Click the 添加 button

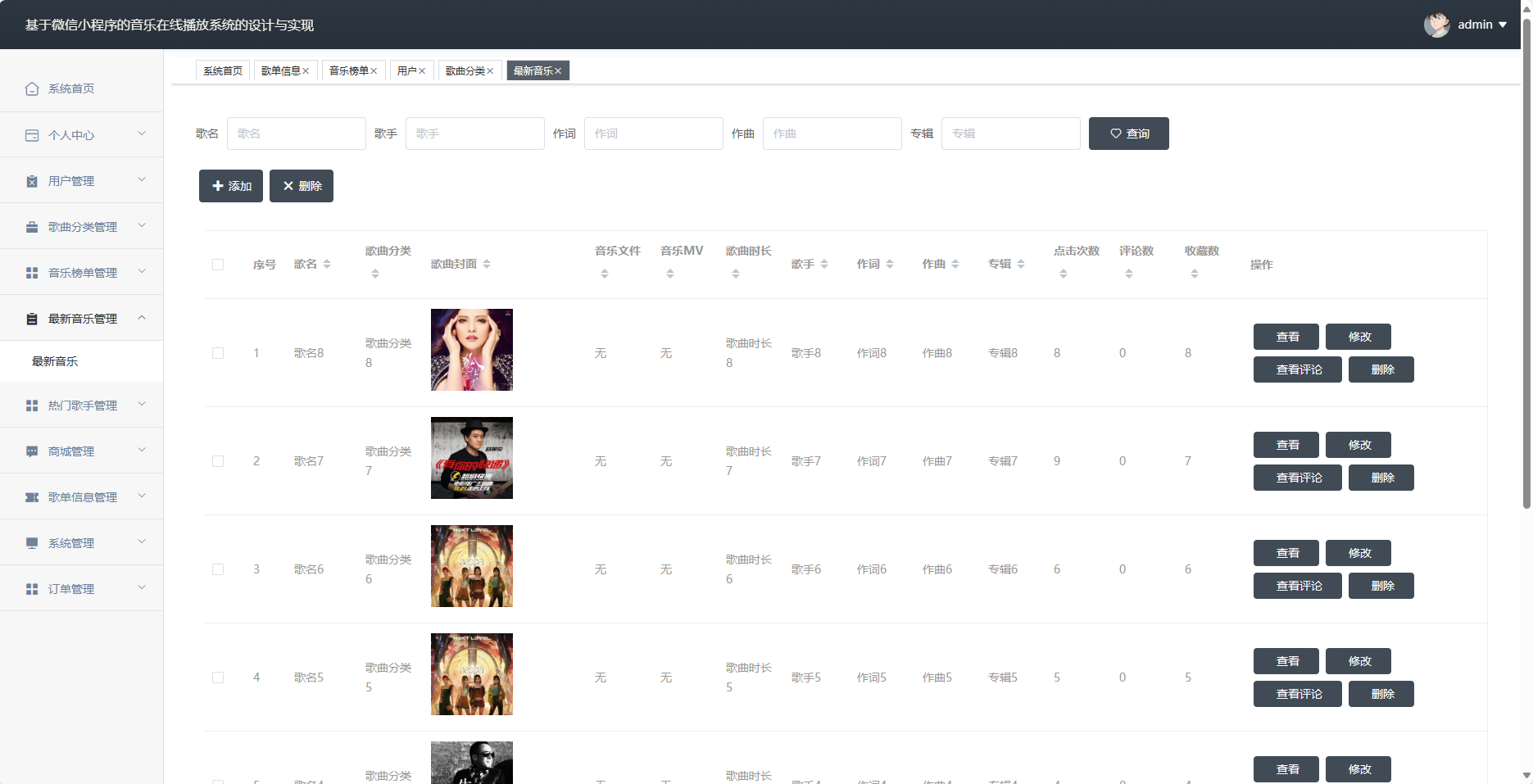pyautogui.click(x=231, y=186)
